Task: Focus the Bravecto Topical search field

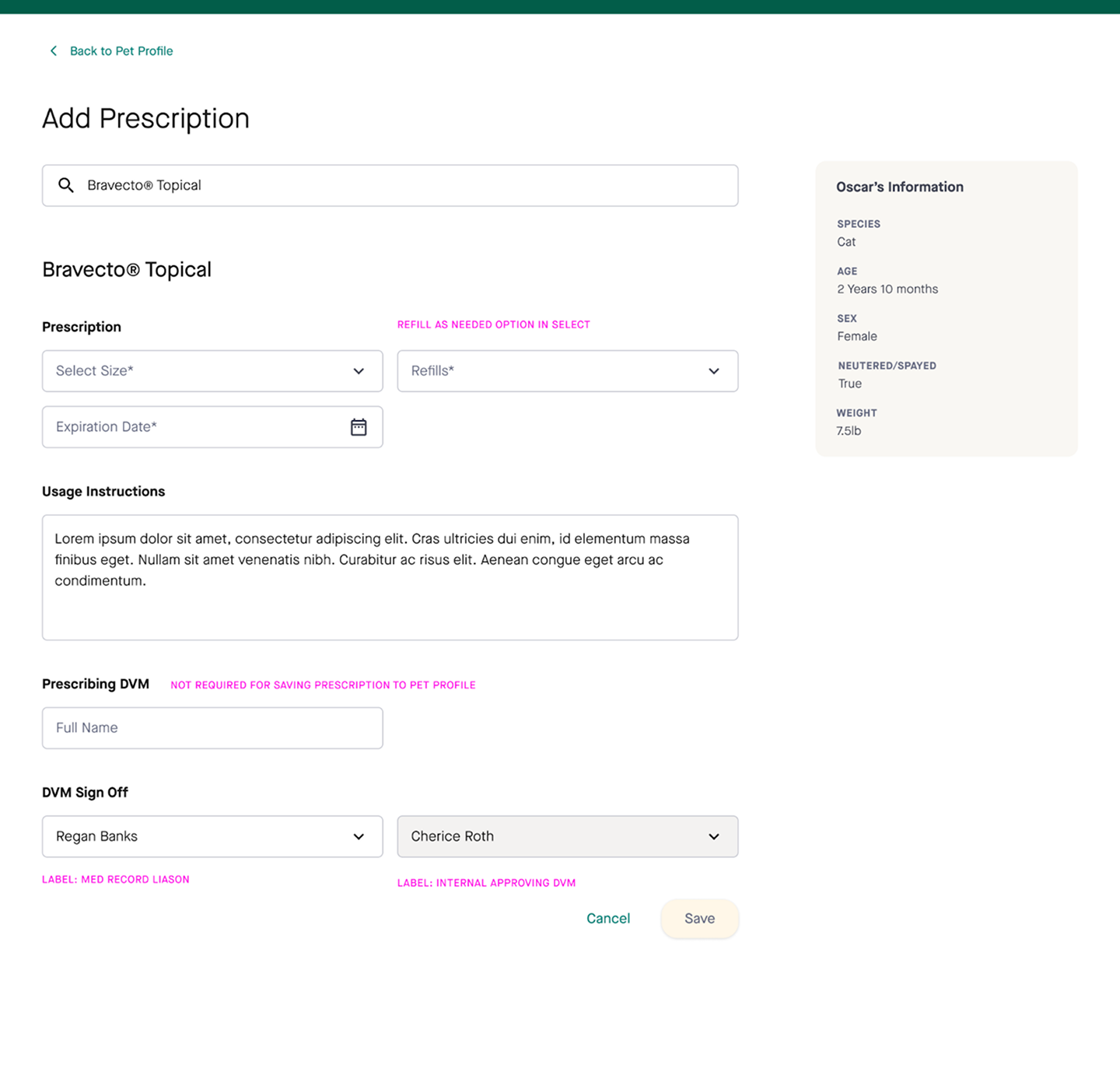Action: (390, 185)
